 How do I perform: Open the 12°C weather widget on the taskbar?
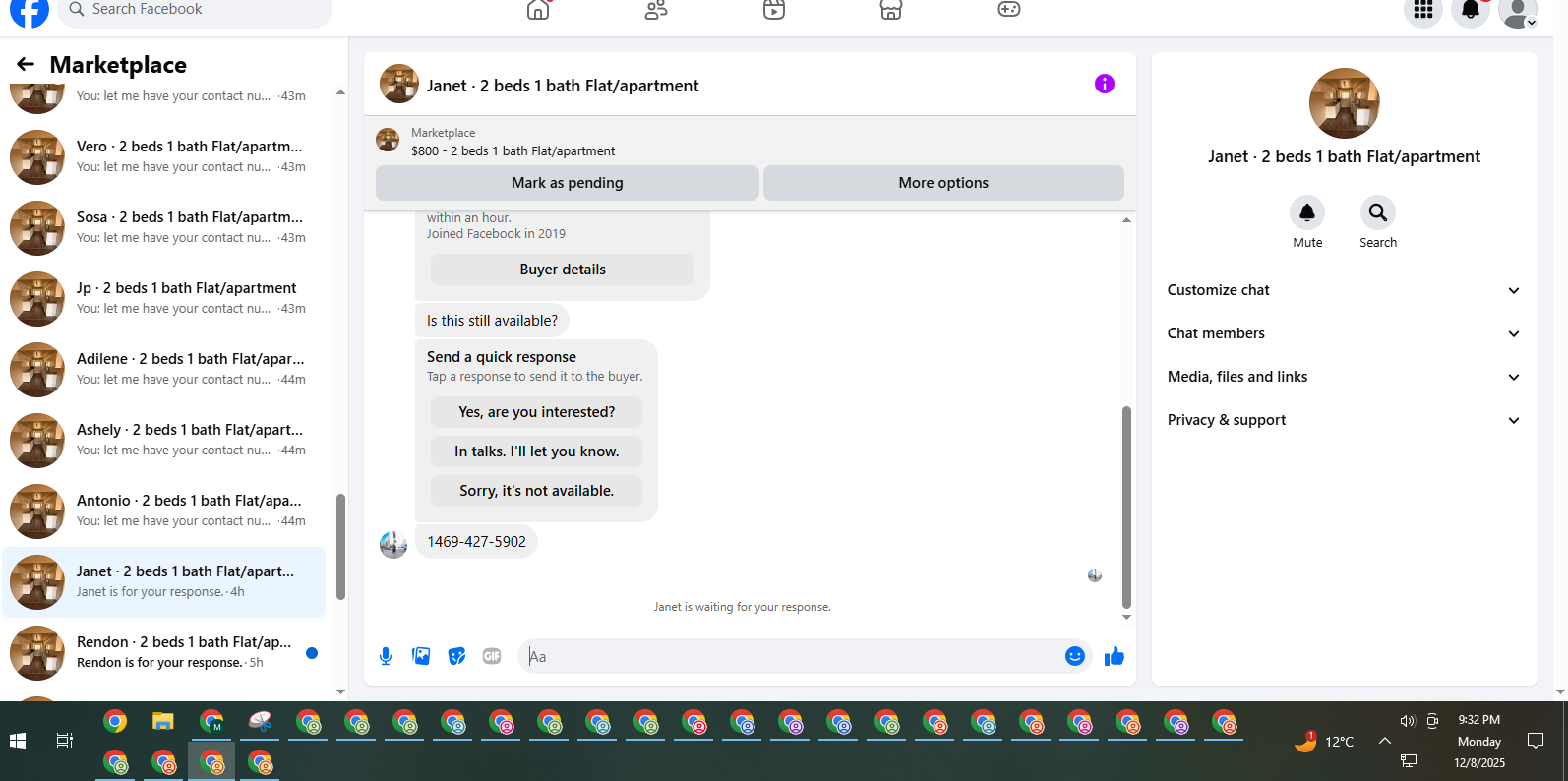coord(1324,741)
